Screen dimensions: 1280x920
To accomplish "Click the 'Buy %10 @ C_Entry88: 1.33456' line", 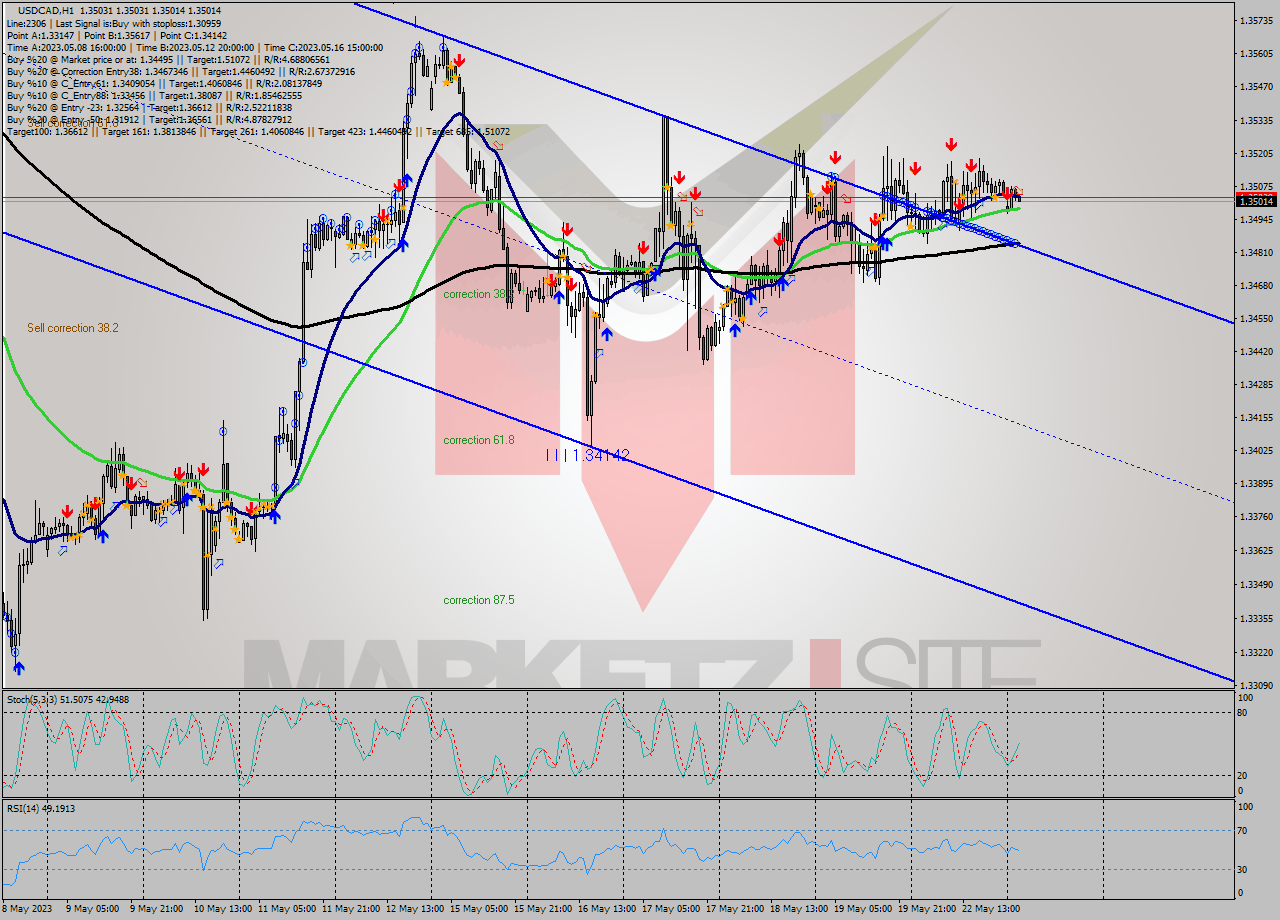I will [x=154, y=95].
